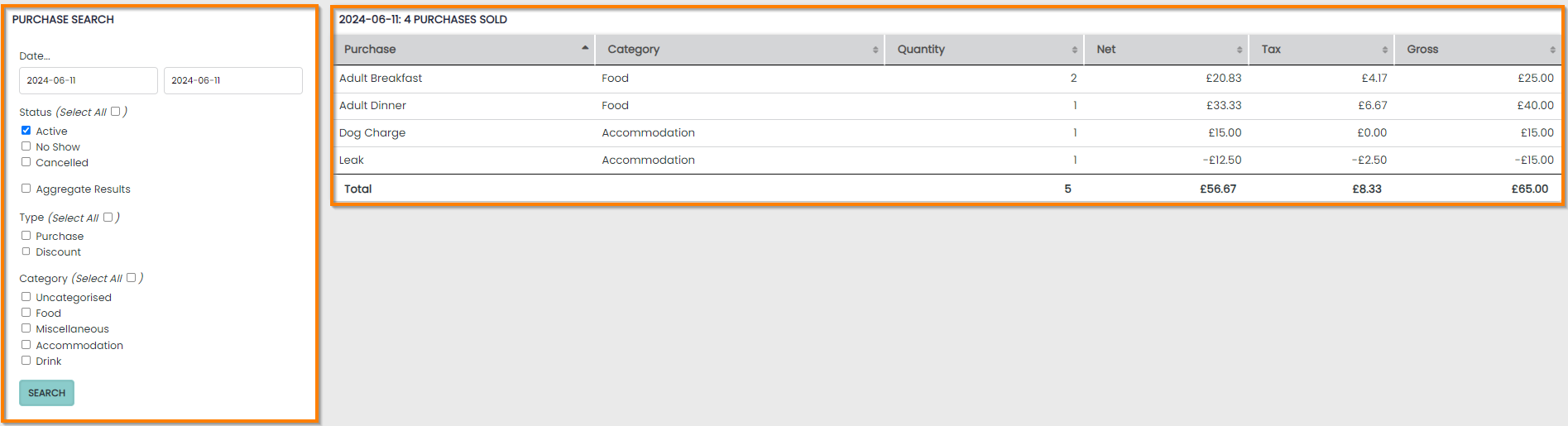Tick the Cancelled status checkbox
Viewport: 1568px width, 426px height.
(26, 162)
